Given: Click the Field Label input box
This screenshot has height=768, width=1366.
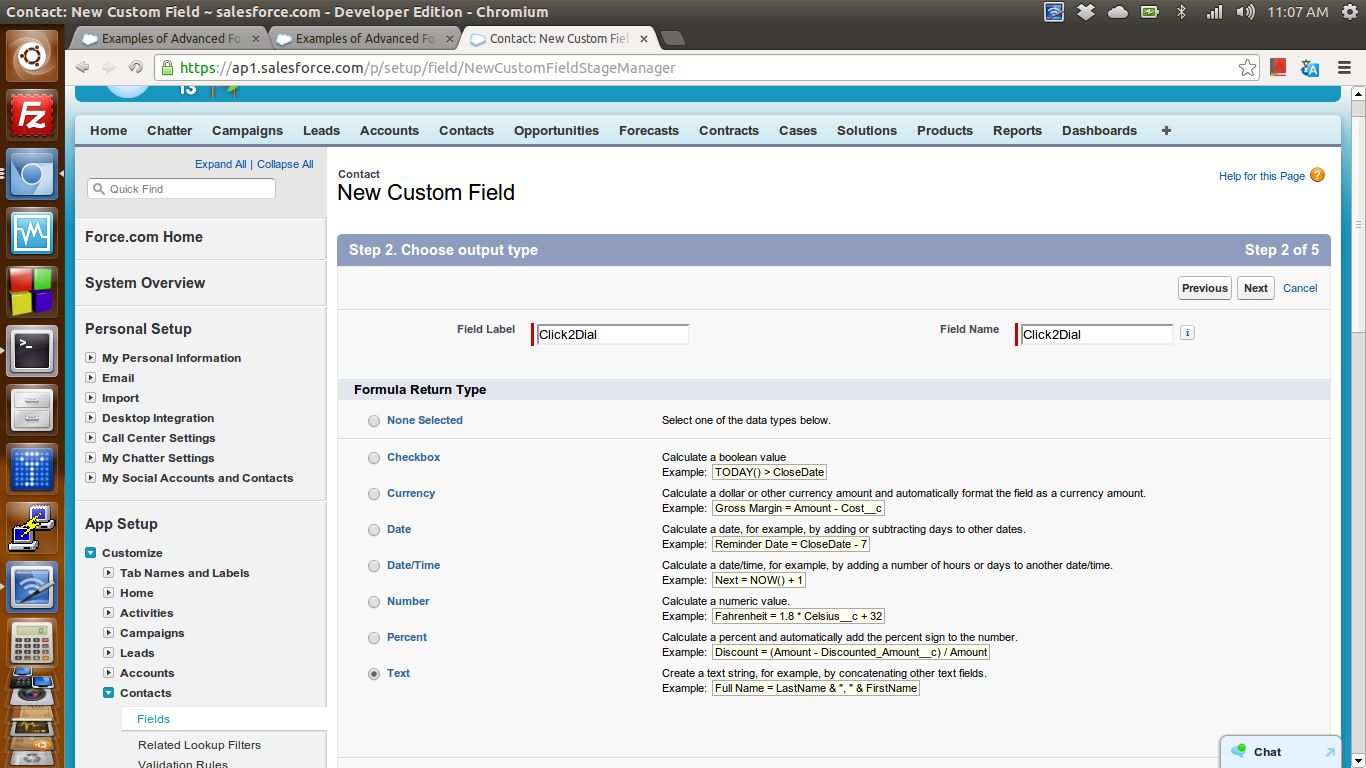Looking at the screenshot, I should tap(612, 334).
